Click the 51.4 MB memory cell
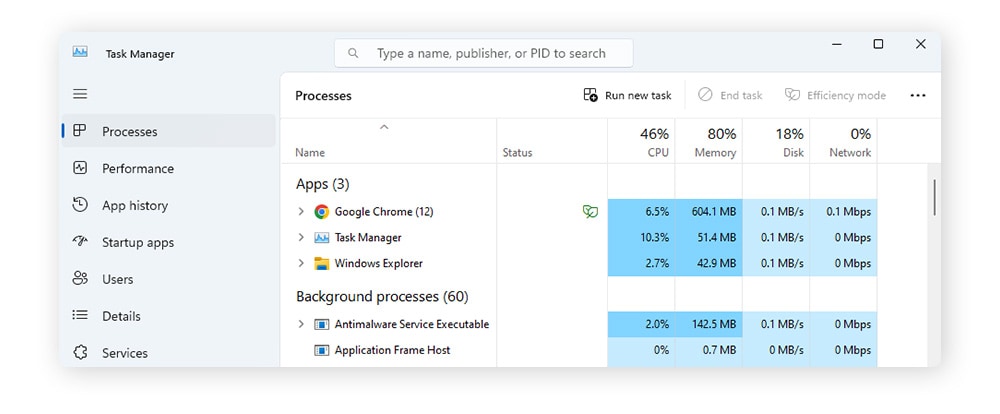This screenshot has height=414, width=1000. [x=709, y=237]
